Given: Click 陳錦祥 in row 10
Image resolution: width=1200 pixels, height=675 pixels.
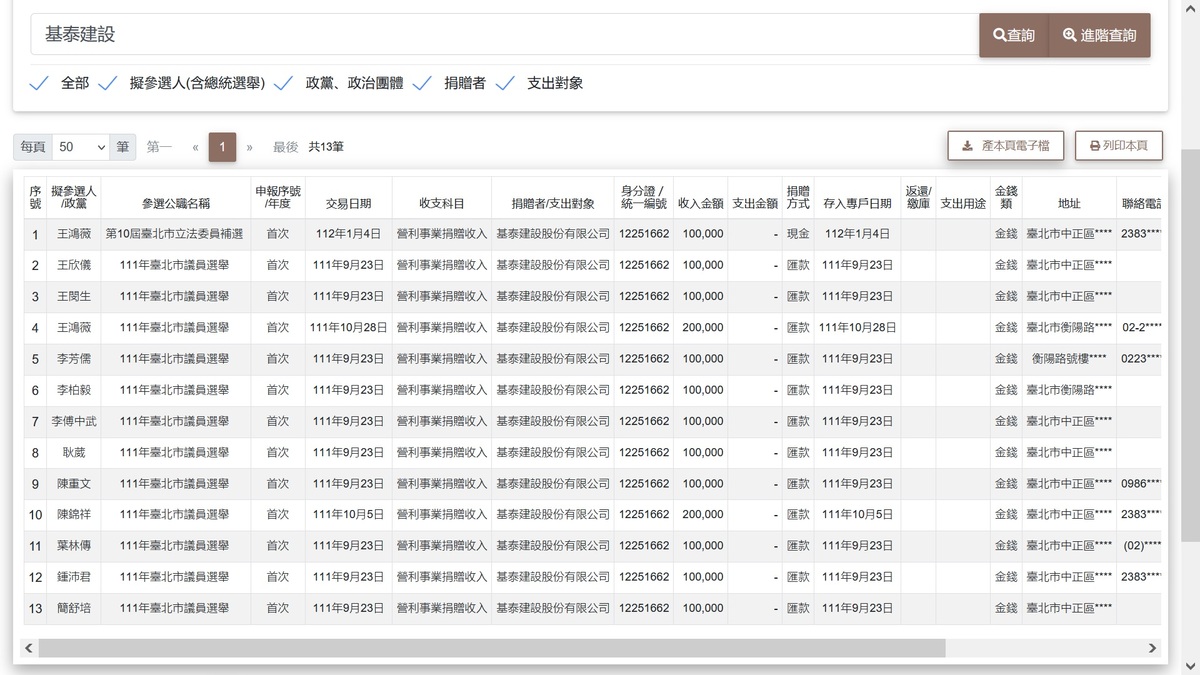Looking at the screenshot, I should pos(74,514).
